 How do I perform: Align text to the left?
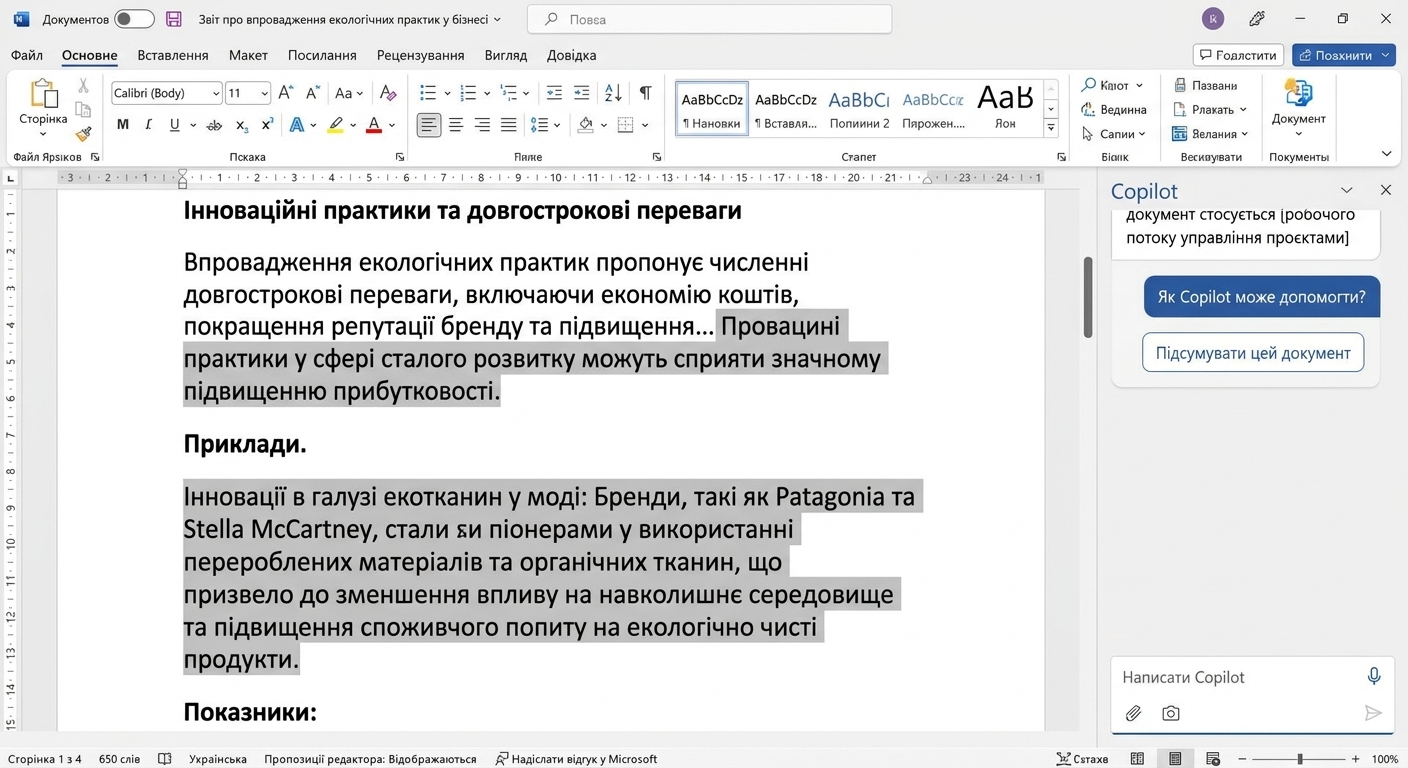coord(429,125)
